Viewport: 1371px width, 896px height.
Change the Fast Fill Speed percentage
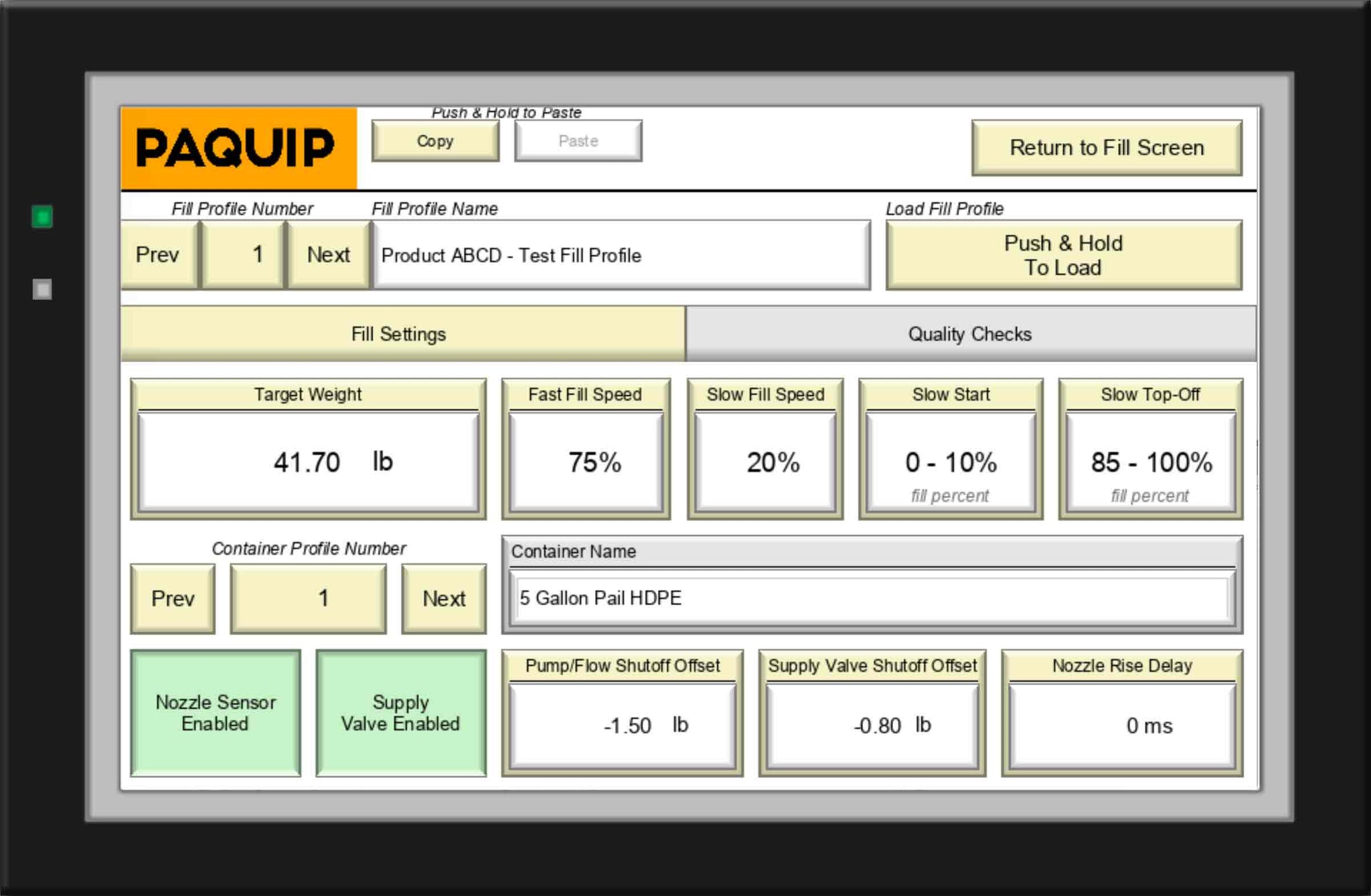(x=586, y=462)
